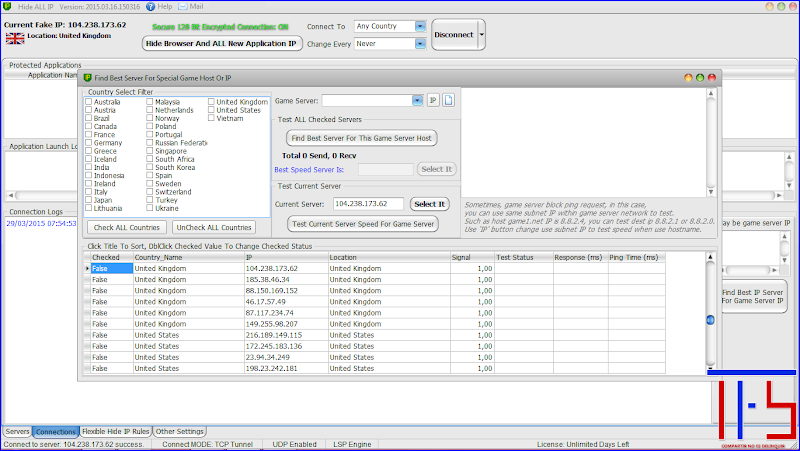This screenshot has width=800, height=451.
Task: Click the Best Speed Server Is label
Action: [x=309, y=169]
